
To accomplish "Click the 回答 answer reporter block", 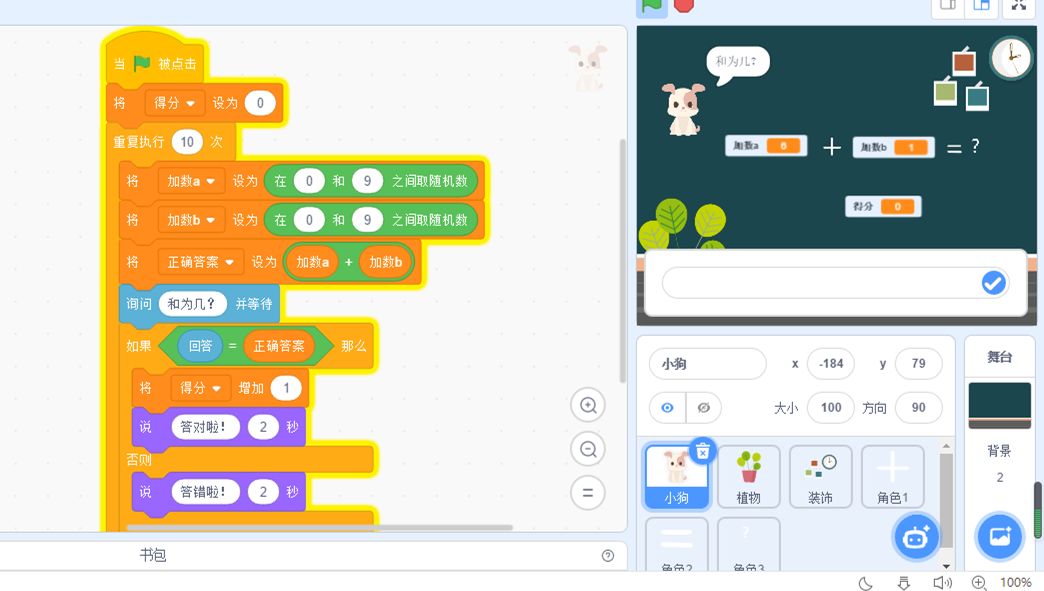I will (x=200, y=346).
